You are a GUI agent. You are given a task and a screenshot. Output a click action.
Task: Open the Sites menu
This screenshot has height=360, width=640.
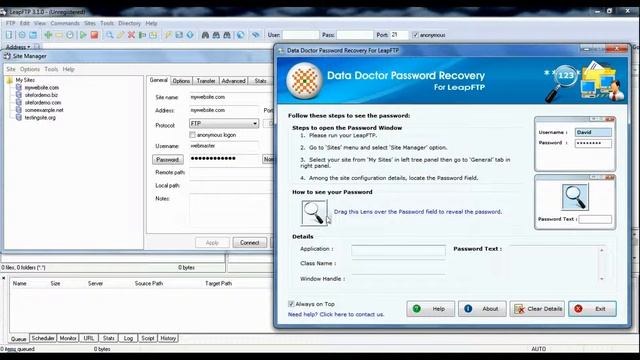pyautogui.click(x=90, y=23)
